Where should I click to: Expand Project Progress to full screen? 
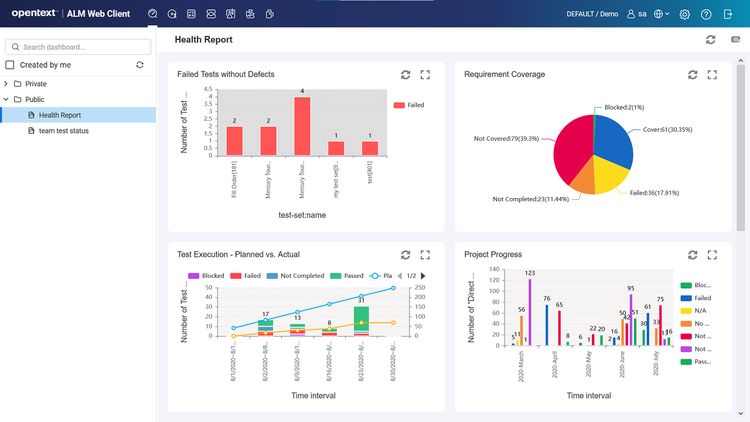pos(712,255)
